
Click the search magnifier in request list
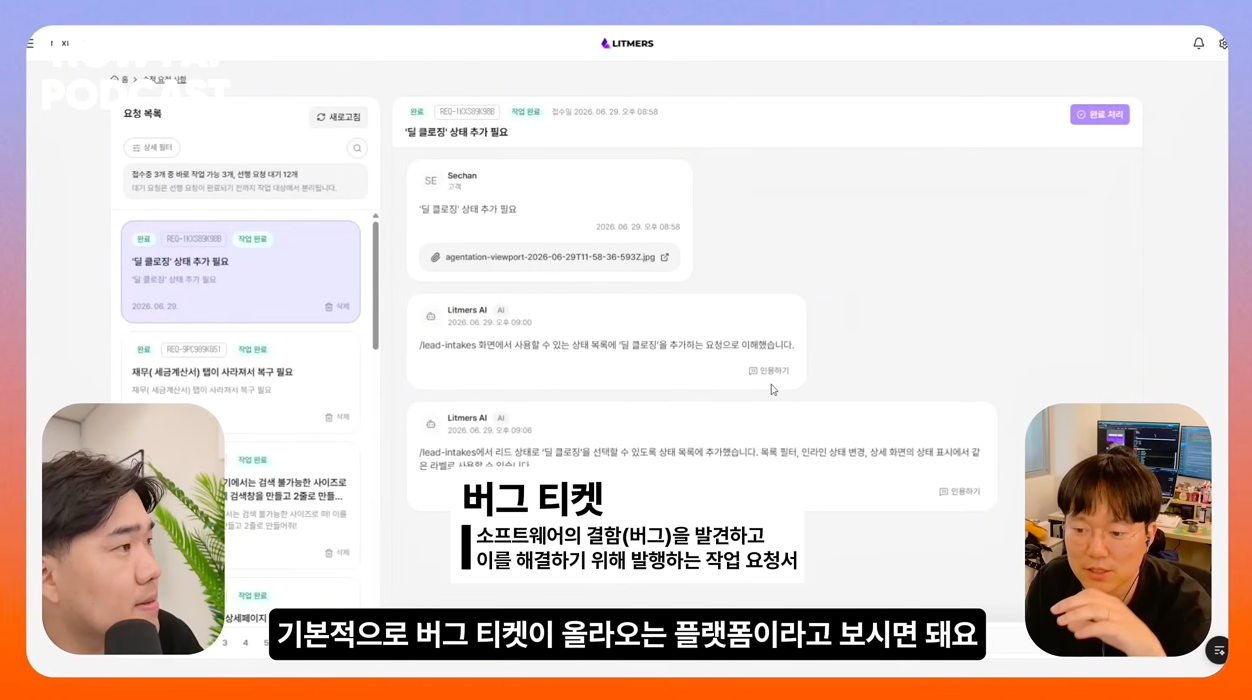click(357, 148)
